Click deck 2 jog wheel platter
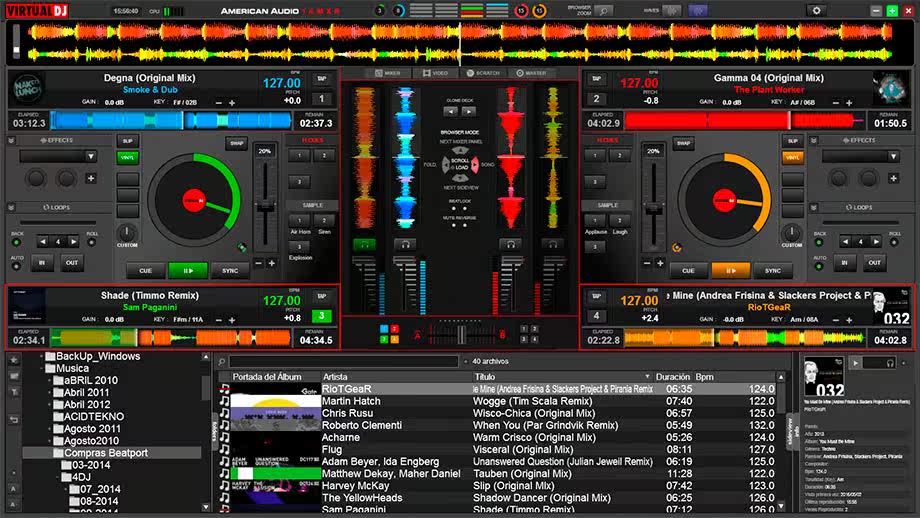 (724, 200)
